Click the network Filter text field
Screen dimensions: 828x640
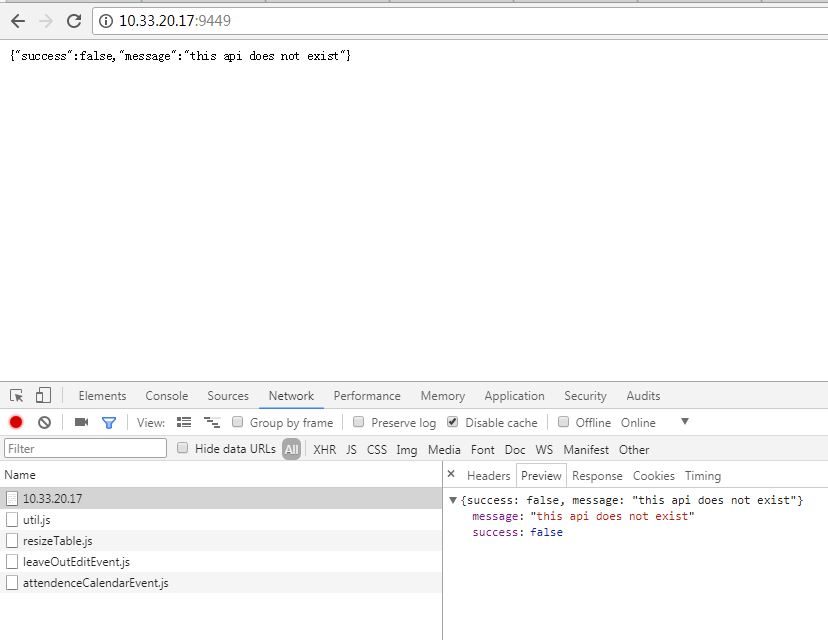86,449
